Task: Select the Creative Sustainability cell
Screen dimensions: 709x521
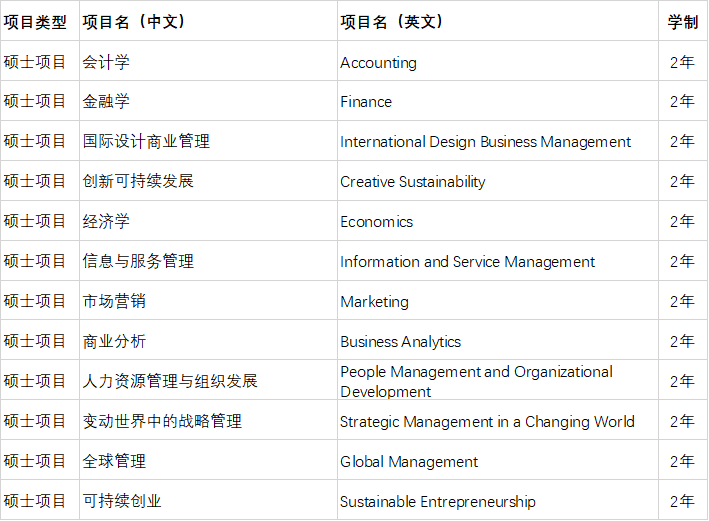Action: coord(413,182)
